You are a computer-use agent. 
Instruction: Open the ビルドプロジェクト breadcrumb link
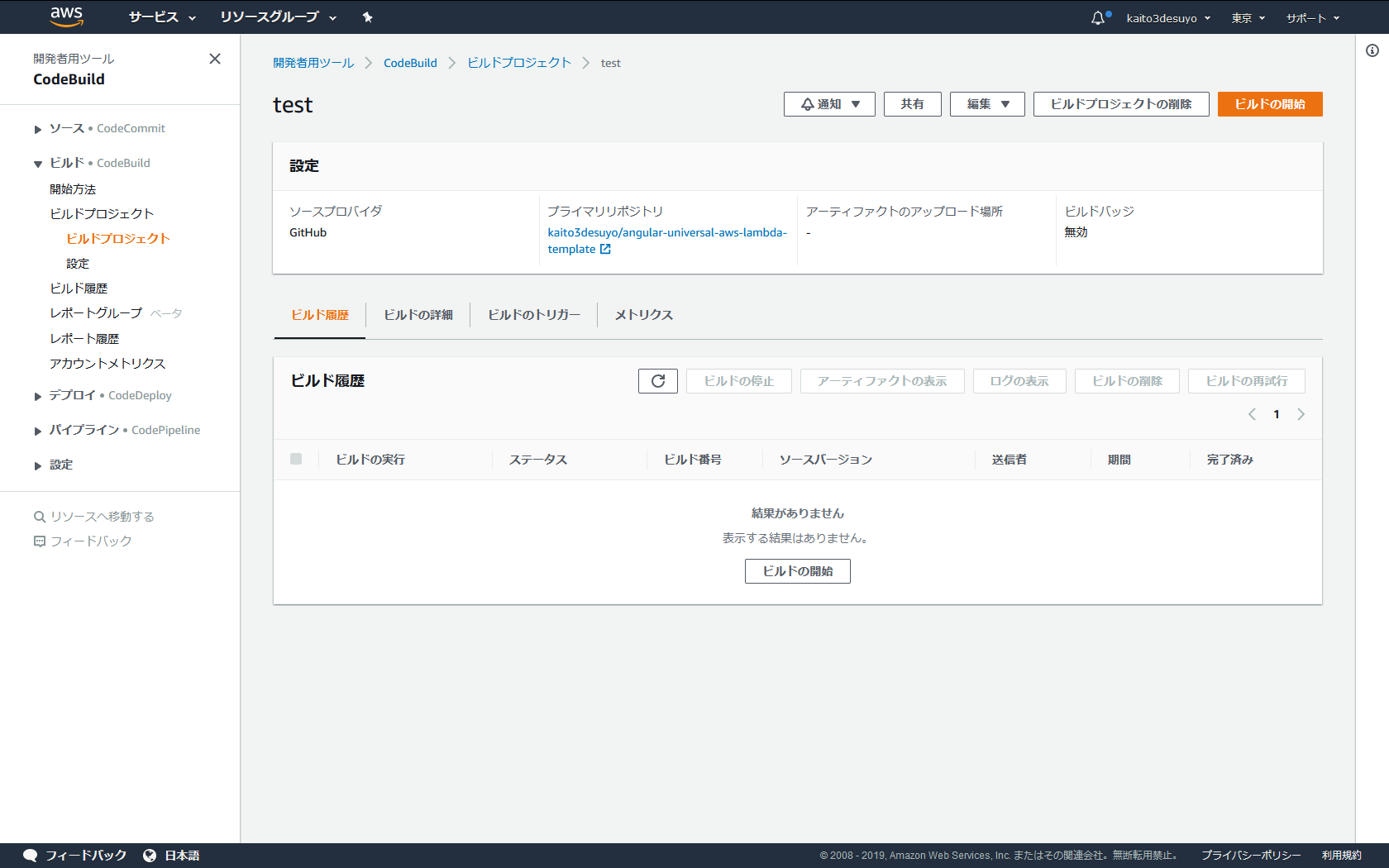519,63
